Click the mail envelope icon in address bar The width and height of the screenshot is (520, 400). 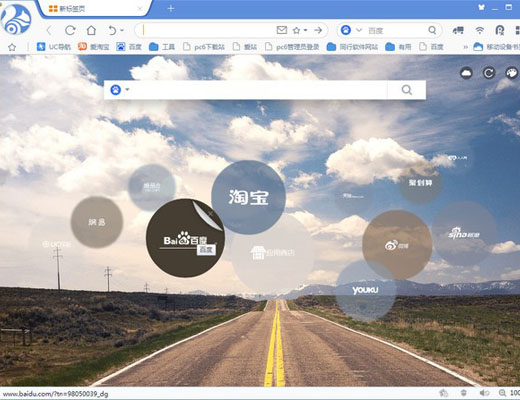282,30
